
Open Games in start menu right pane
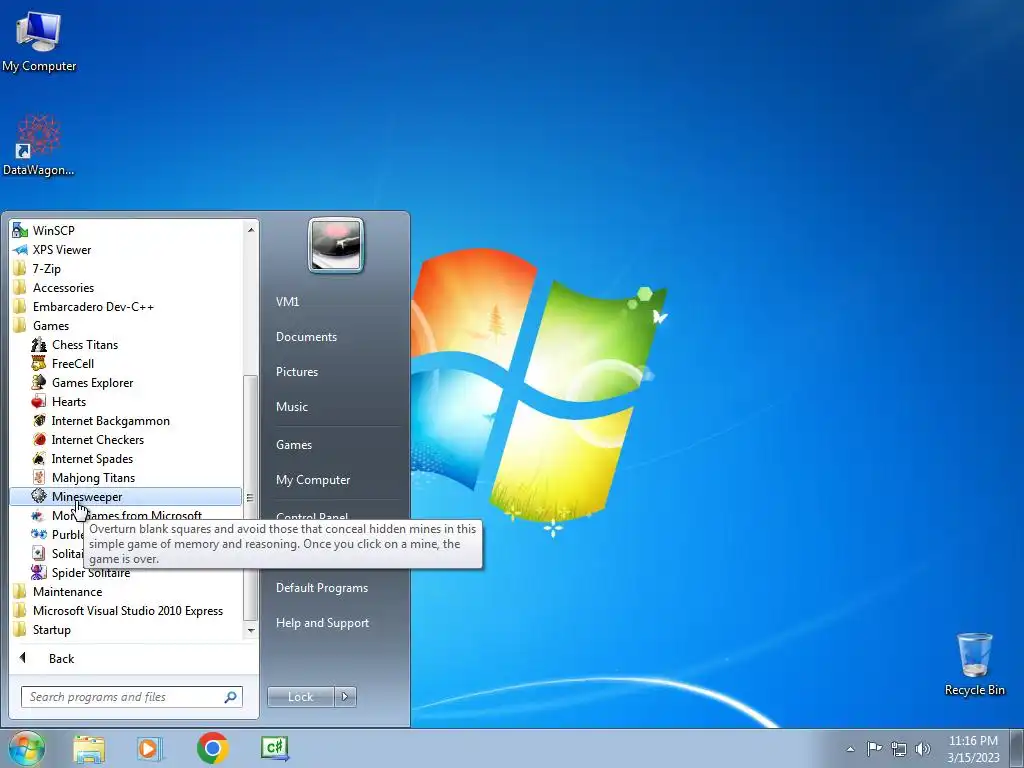(x=294, y=445)
